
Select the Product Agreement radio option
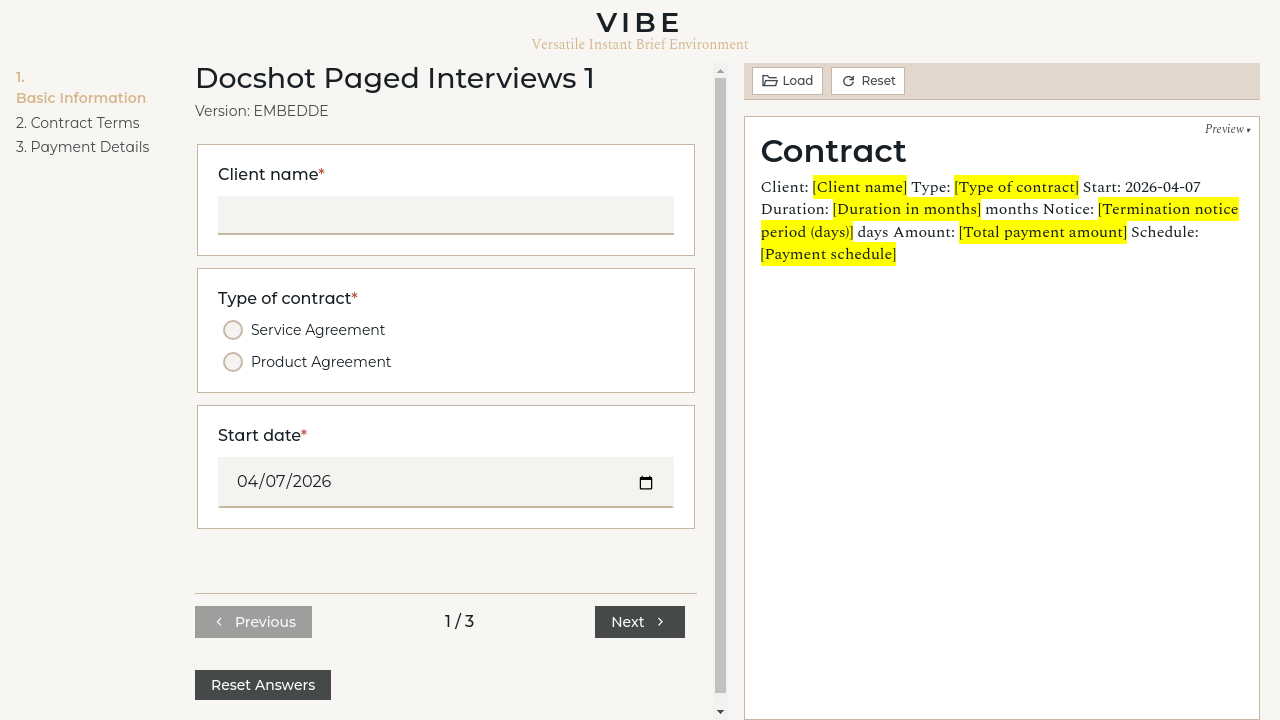(233, 362)
